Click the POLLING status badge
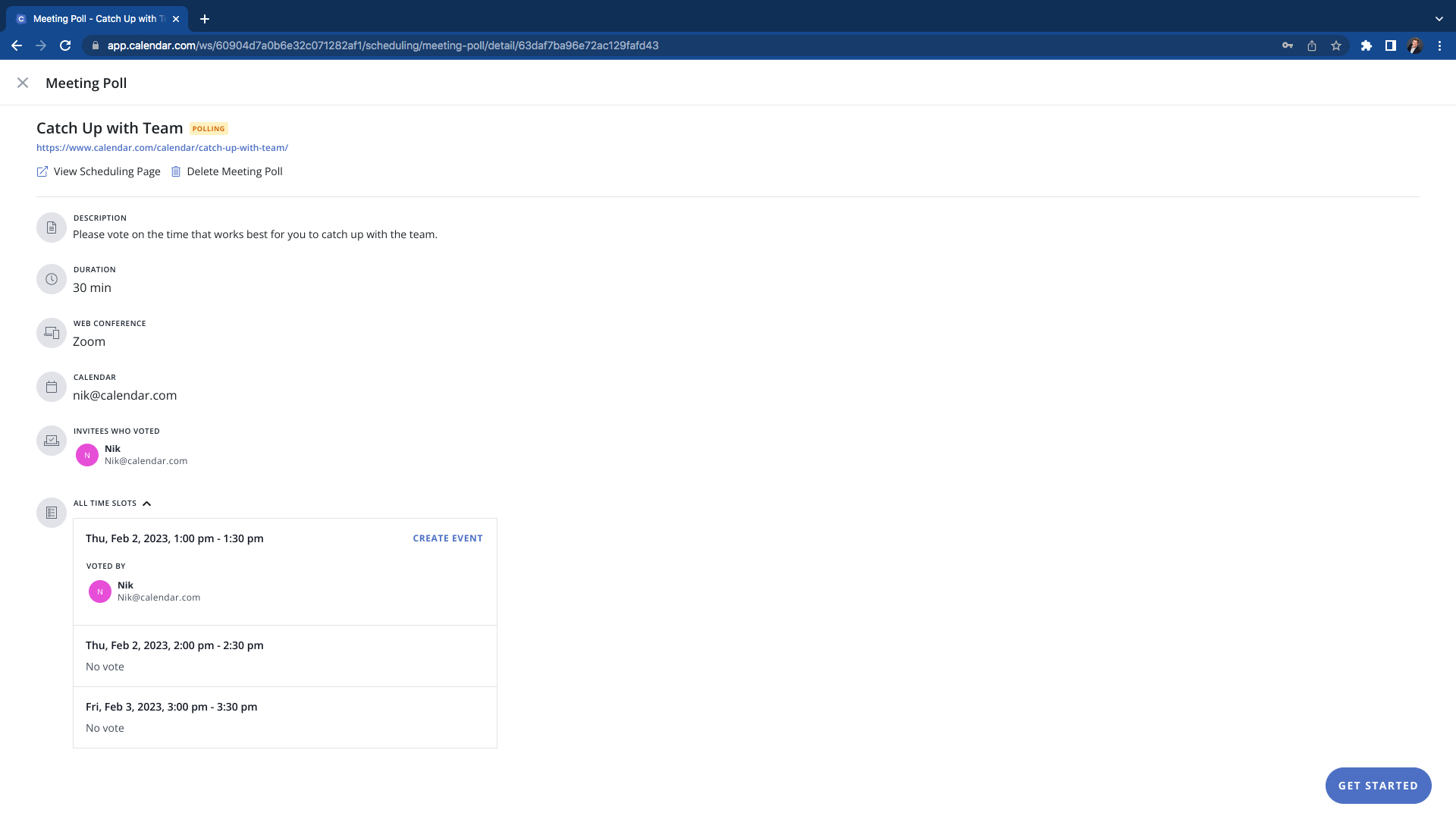 point(209,129)
